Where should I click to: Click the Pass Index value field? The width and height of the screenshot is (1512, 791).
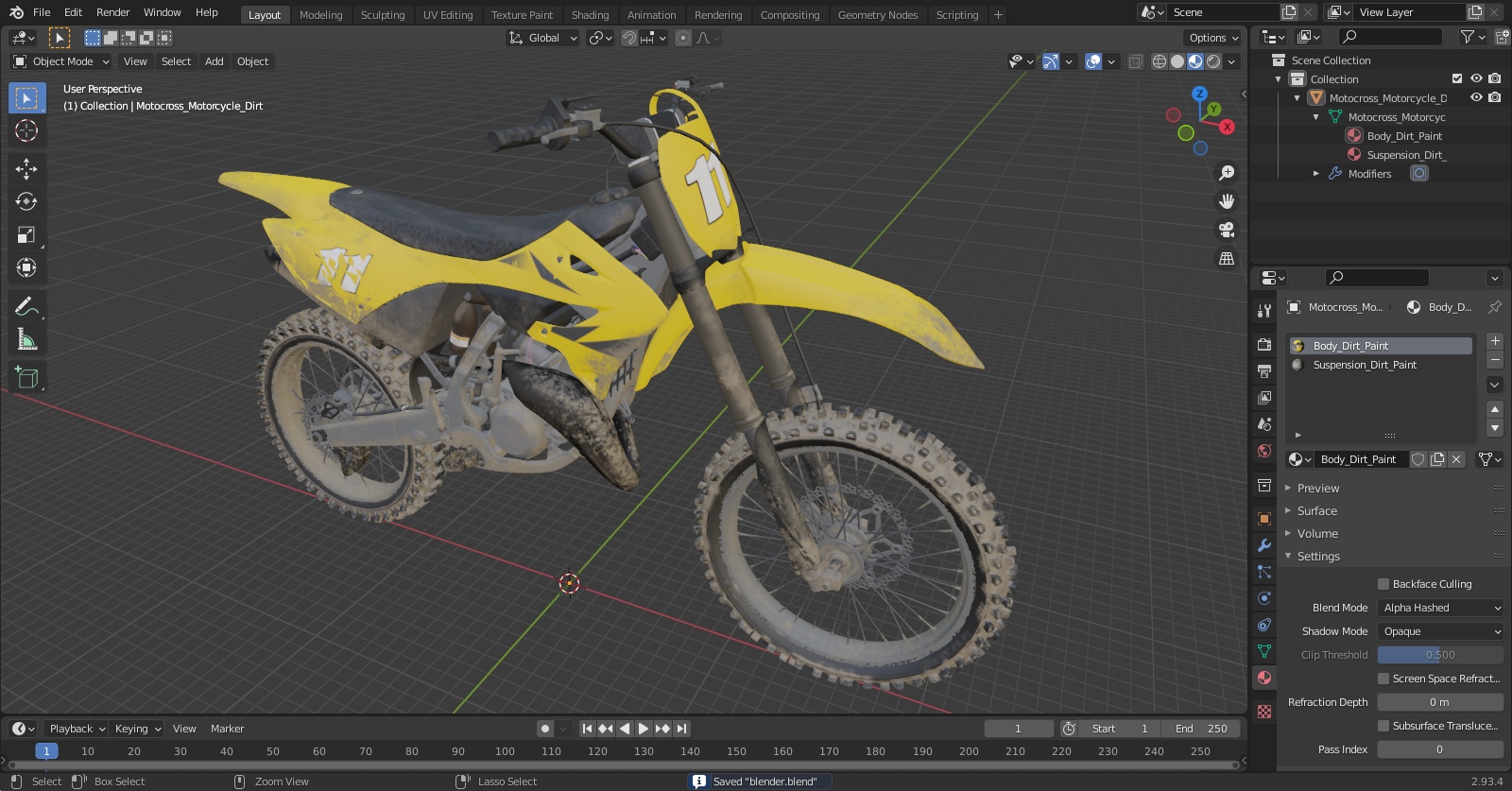click(x=1441, y=749)
